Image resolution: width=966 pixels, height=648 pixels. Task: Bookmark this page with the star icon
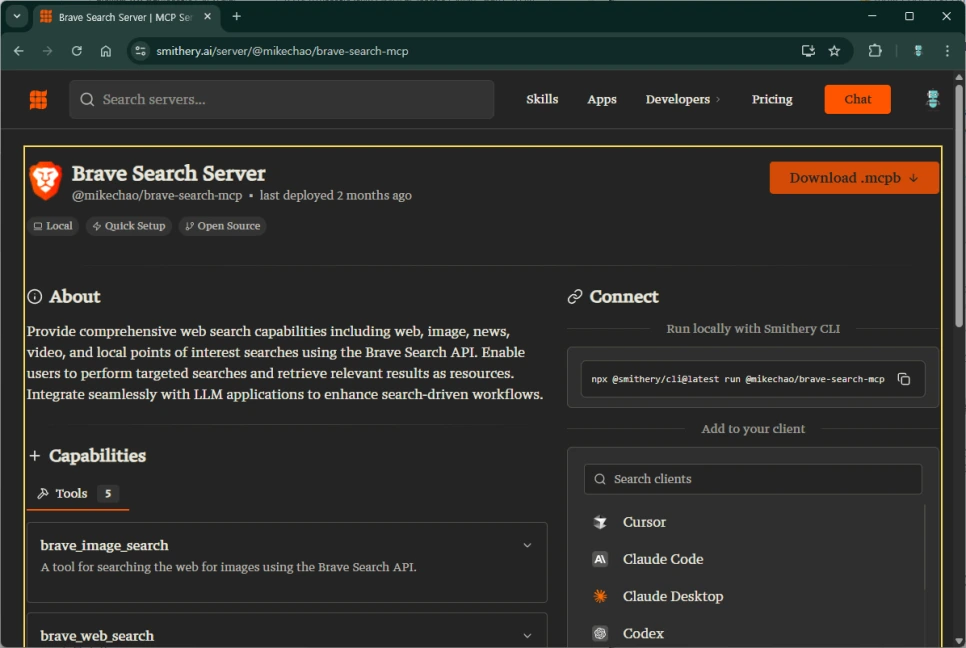click(x=834, y=51)
